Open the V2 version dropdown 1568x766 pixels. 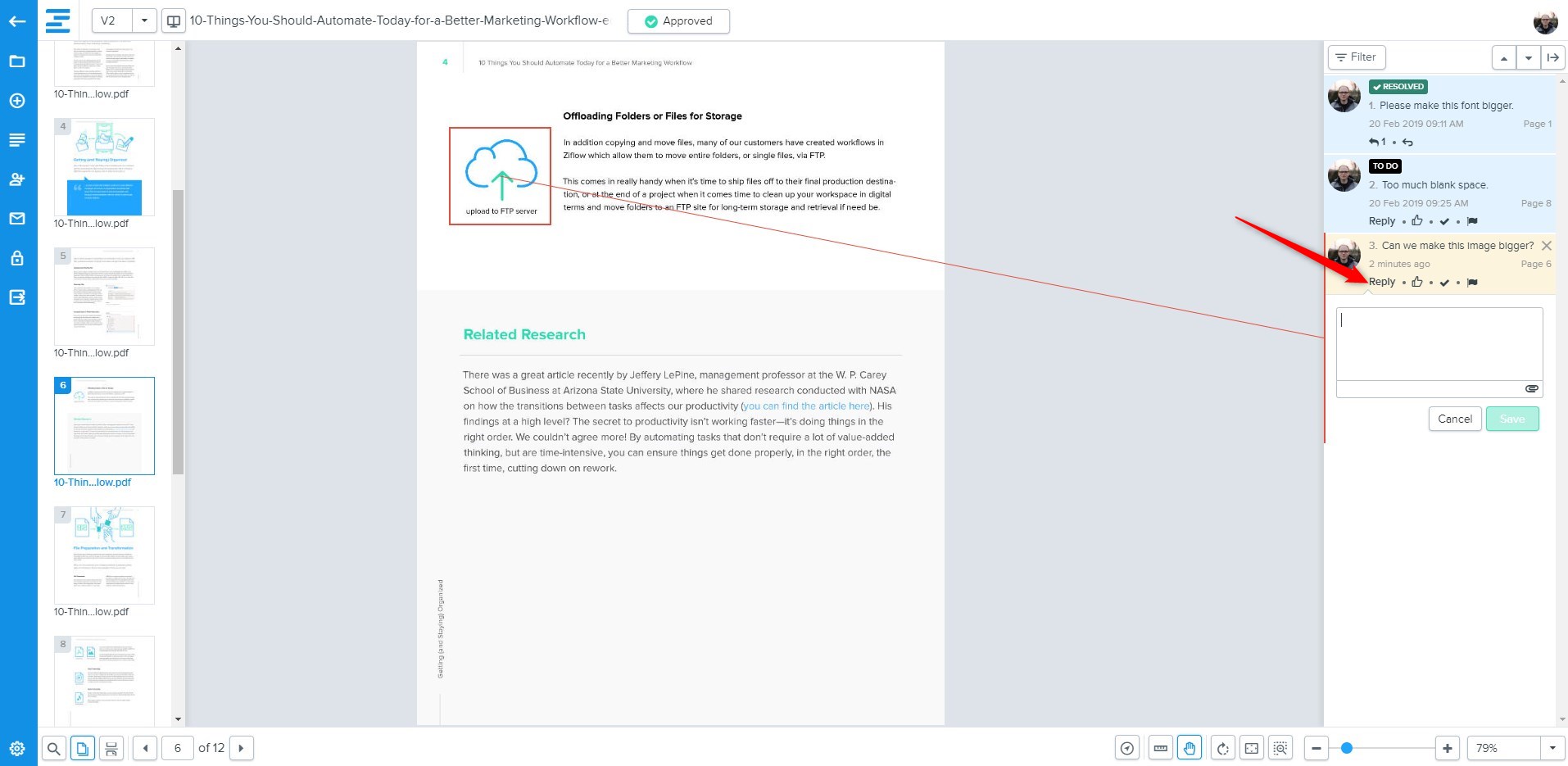144,21
